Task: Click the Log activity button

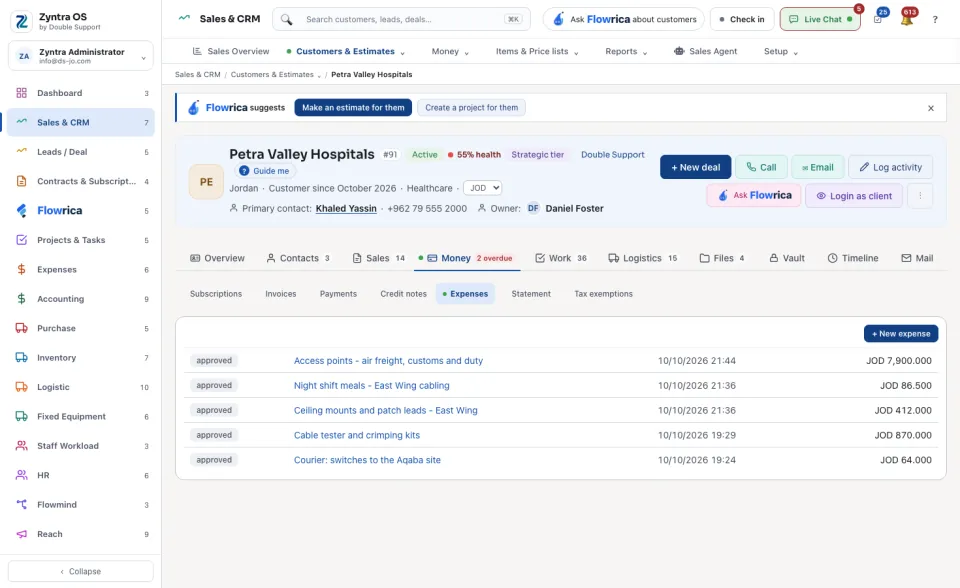Action: pos(890,167)
